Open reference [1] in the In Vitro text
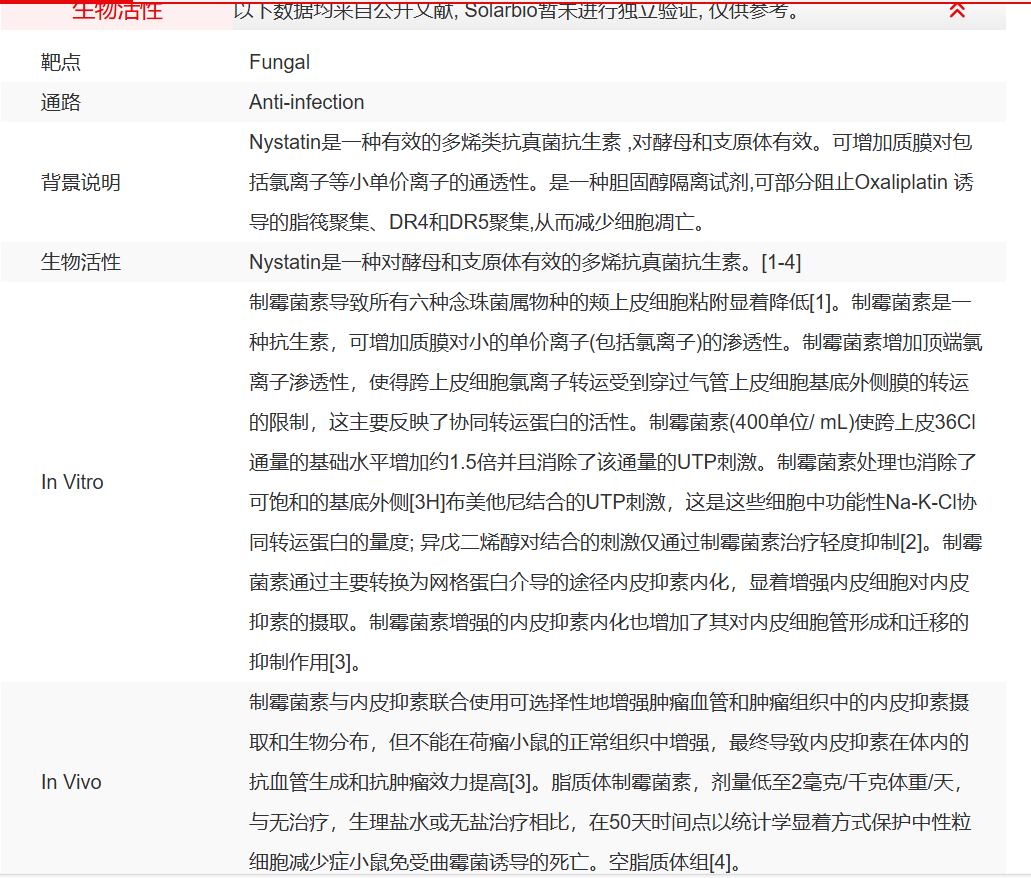Screen dimensions: 1031x878 tap(818, 301)
